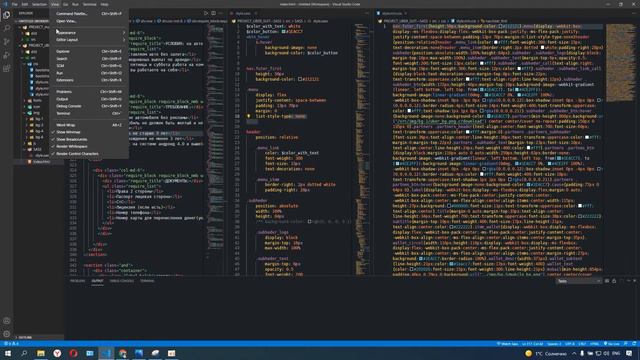This screenshot has height=360, width=640.
Task: Open File Explorer from taskbar
Action: (41, 353)
